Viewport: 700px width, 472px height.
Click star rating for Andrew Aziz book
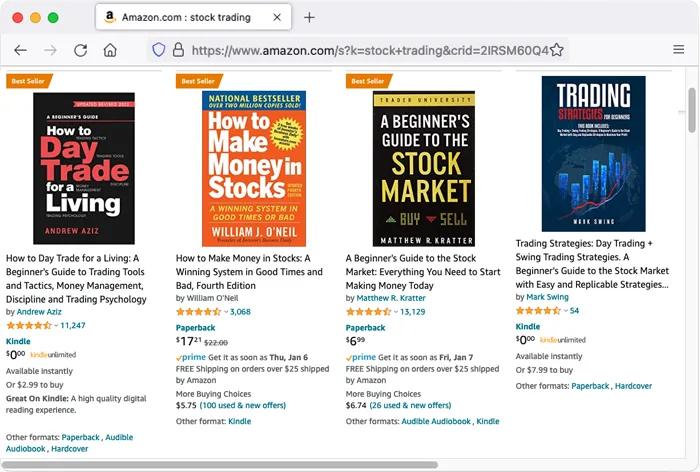click(x=29, y=326)
